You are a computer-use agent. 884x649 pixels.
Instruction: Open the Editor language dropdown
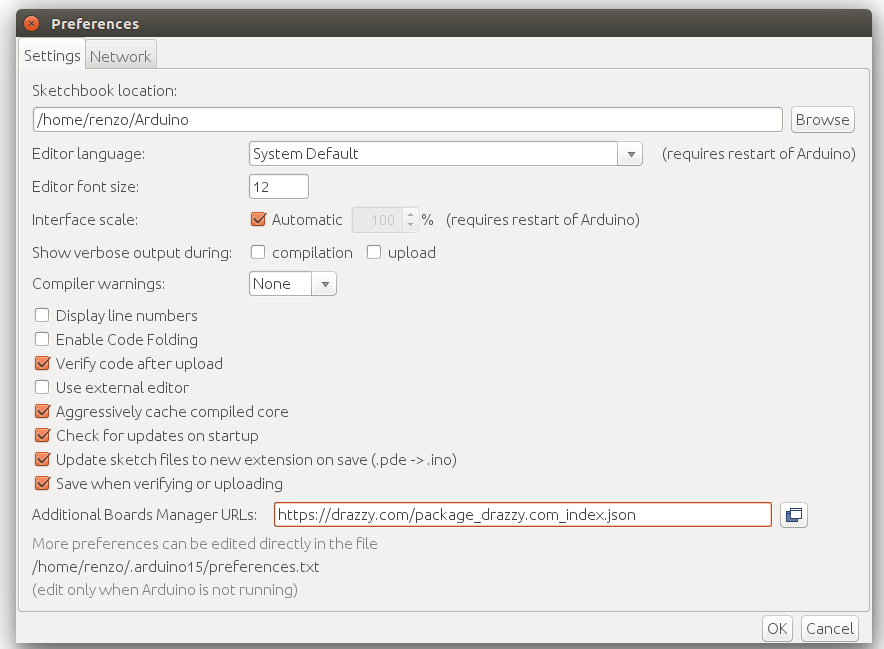click(x=630, y=154)
